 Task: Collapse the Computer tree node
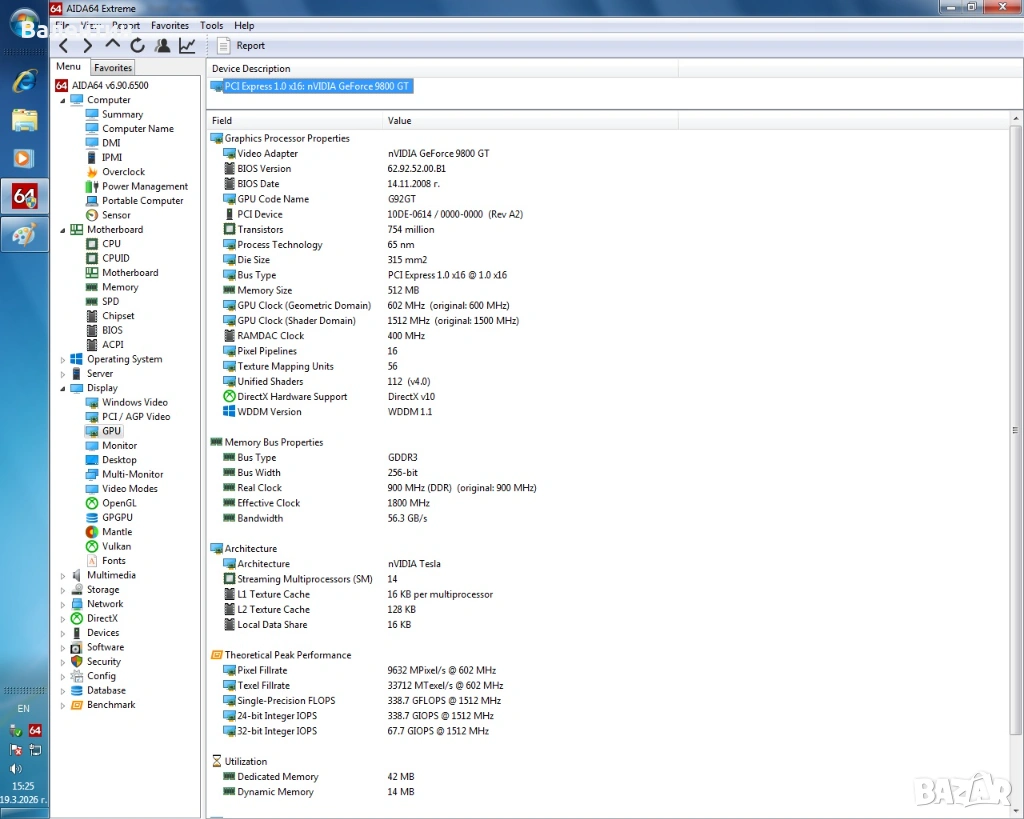tap(63, 101)
